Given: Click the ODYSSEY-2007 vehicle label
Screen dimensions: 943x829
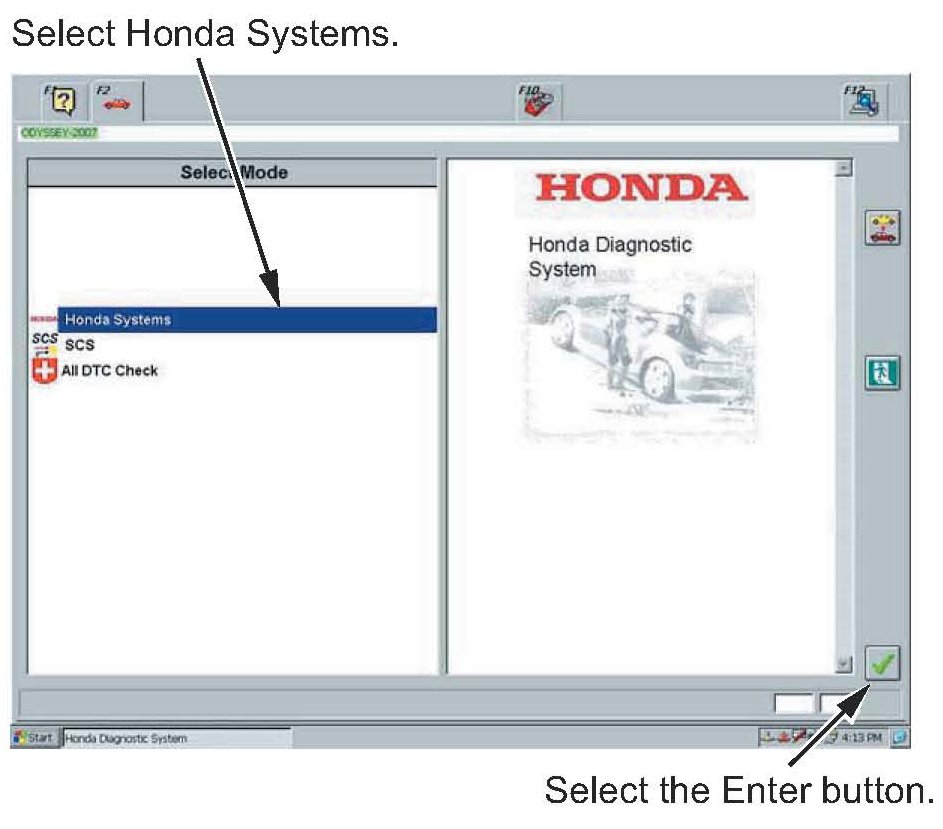Looking at the screenshot, I should (x=60, y=133).
